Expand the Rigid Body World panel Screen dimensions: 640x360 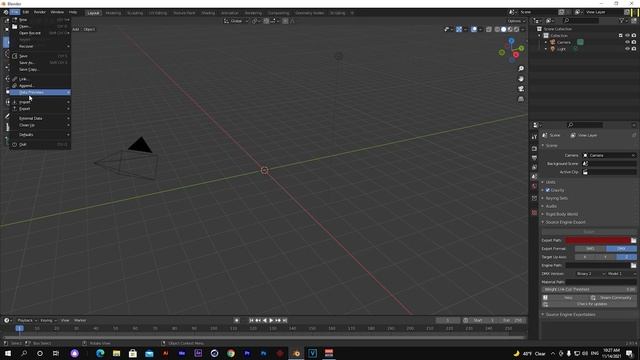click(561, 214)
